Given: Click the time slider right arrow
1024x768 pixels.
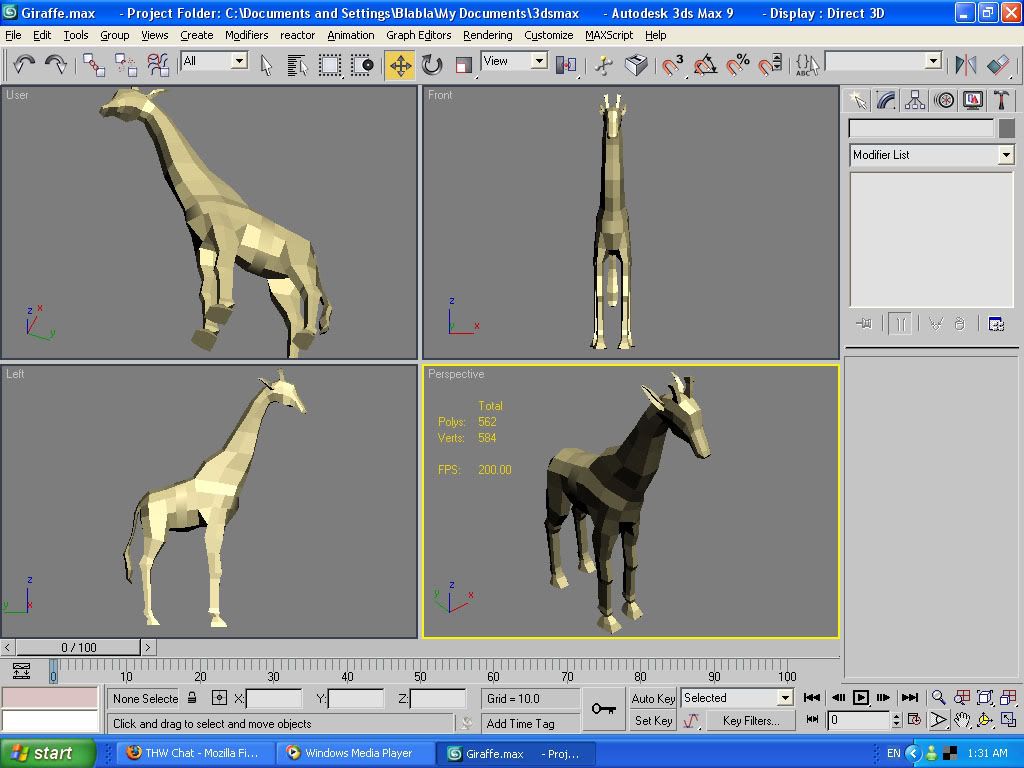Looking at the screenshot, I should point(148,647).
